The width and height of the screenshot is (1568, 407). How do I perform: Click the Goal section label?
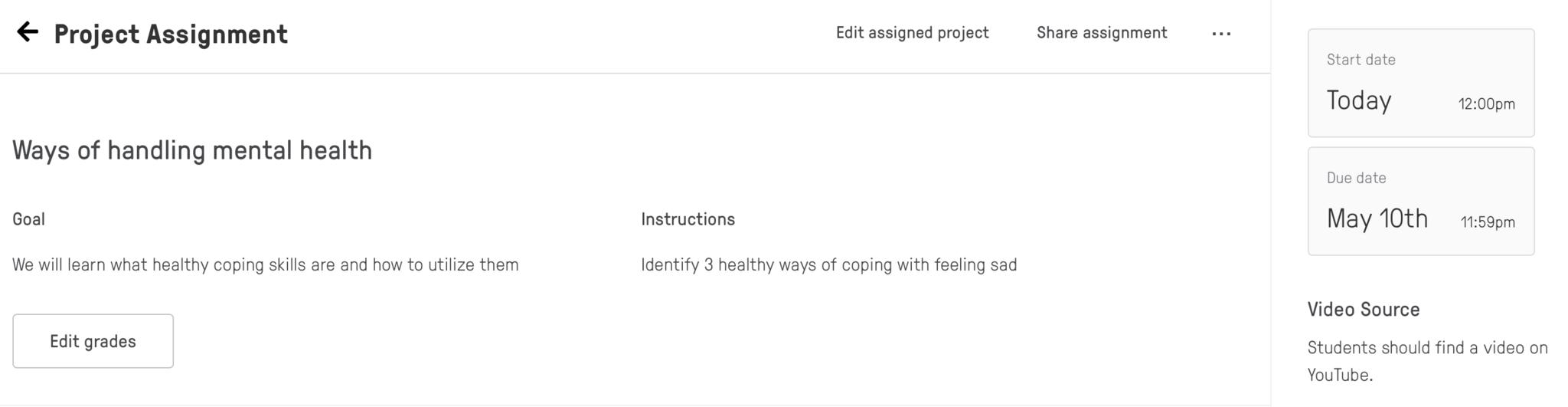pos(28,219)
